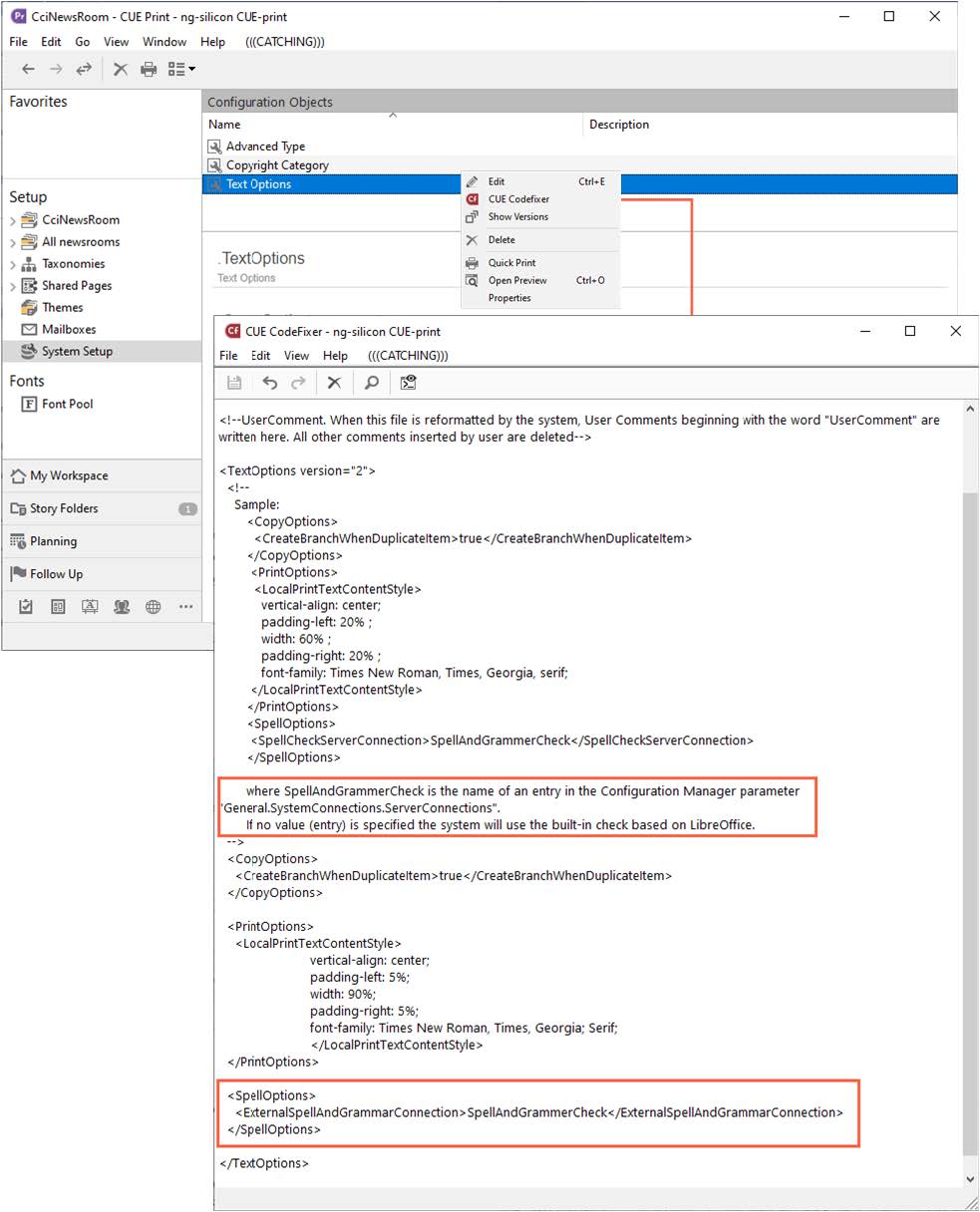Click the globe icon in bottom navigation strip
This screenshot has height=1212, width=980.
(x=154, y=606)
